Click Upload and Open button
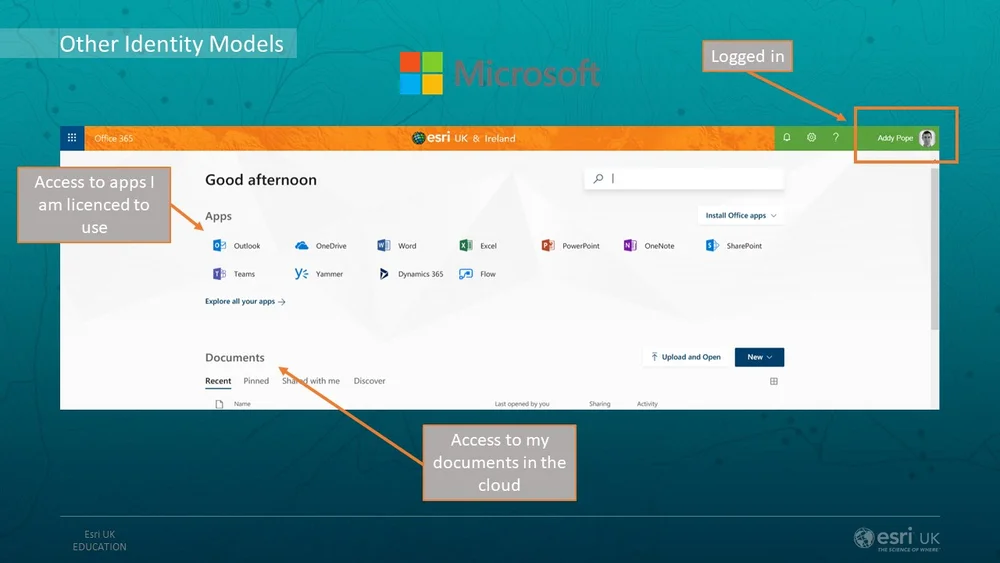 coord(686,357)
